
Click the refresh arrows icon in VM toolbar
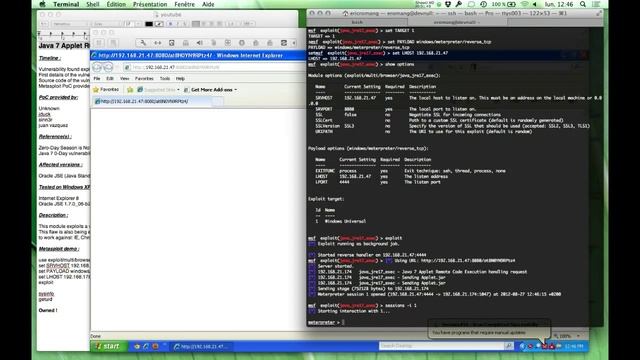point(284,43)
